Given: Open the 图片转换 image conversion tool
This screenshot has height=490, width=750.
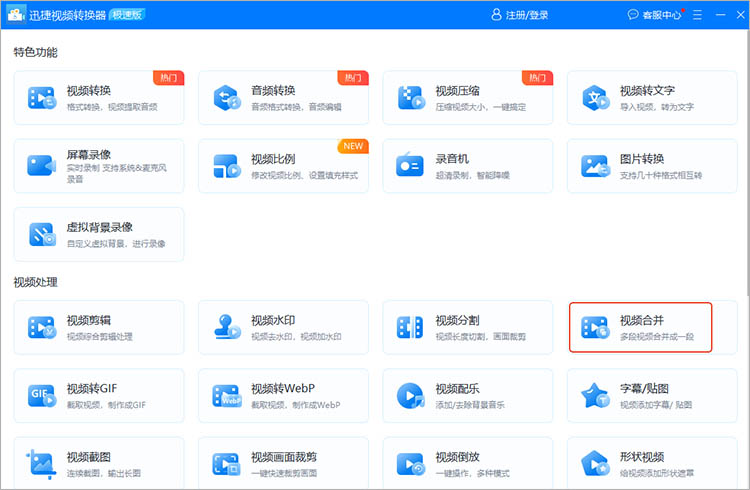Looking at the screenshot, I should tap(651, 165).
